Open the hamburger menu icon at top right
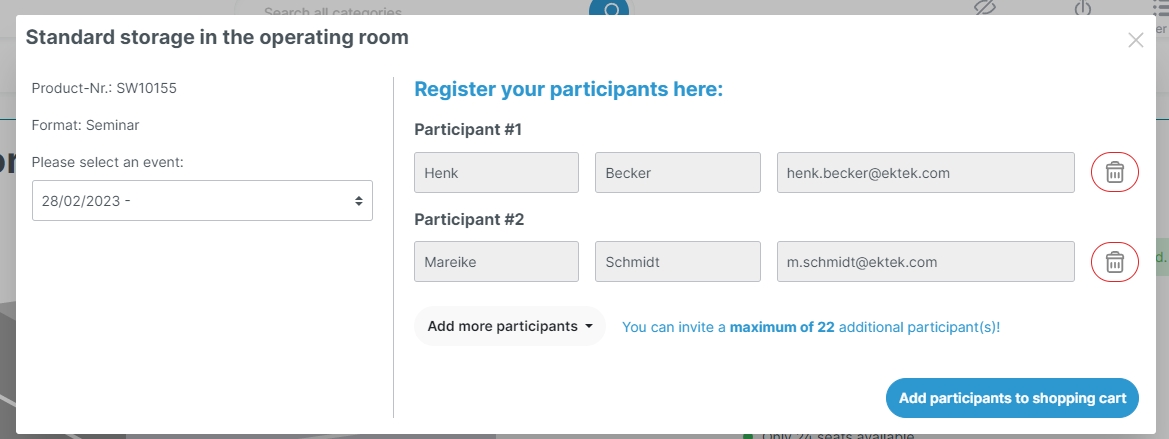This screenshot has width=1169, height=439. pyautogui.click(x=1160, y=7)
